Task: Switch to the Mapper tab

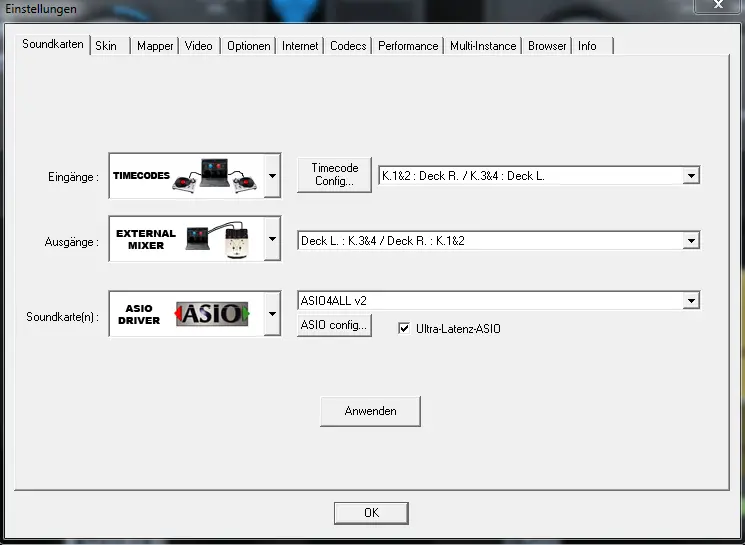Action: [155, 46]
